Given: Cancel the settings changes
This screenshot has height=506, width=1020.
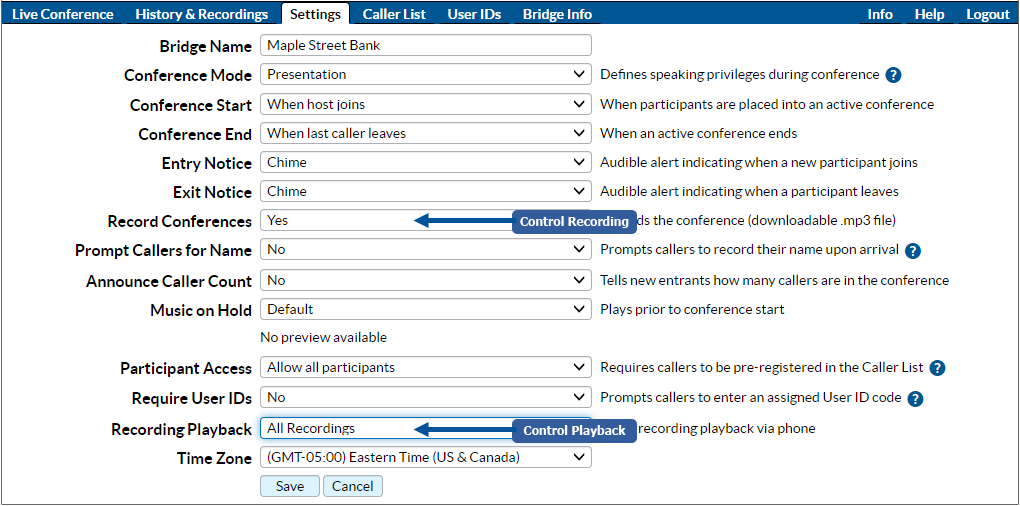Looking at the screenshot, I should click(x=352, y=486).
